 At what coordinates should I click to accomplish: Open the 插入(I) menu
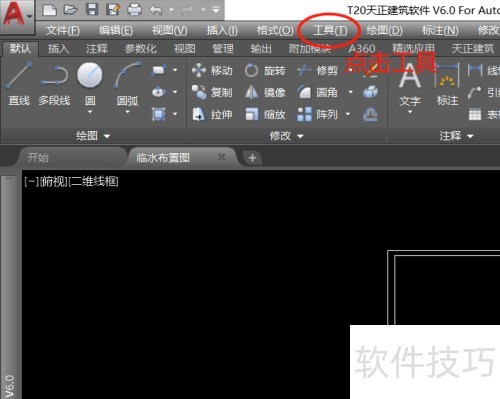(x=222, y=31)
